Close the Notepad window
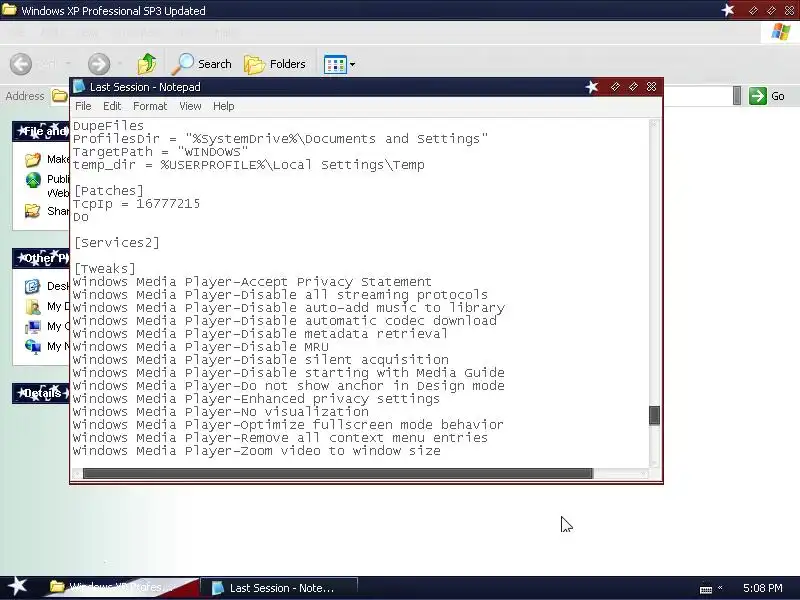The width and height of the screenshot is (800, 600). point(652,87)
